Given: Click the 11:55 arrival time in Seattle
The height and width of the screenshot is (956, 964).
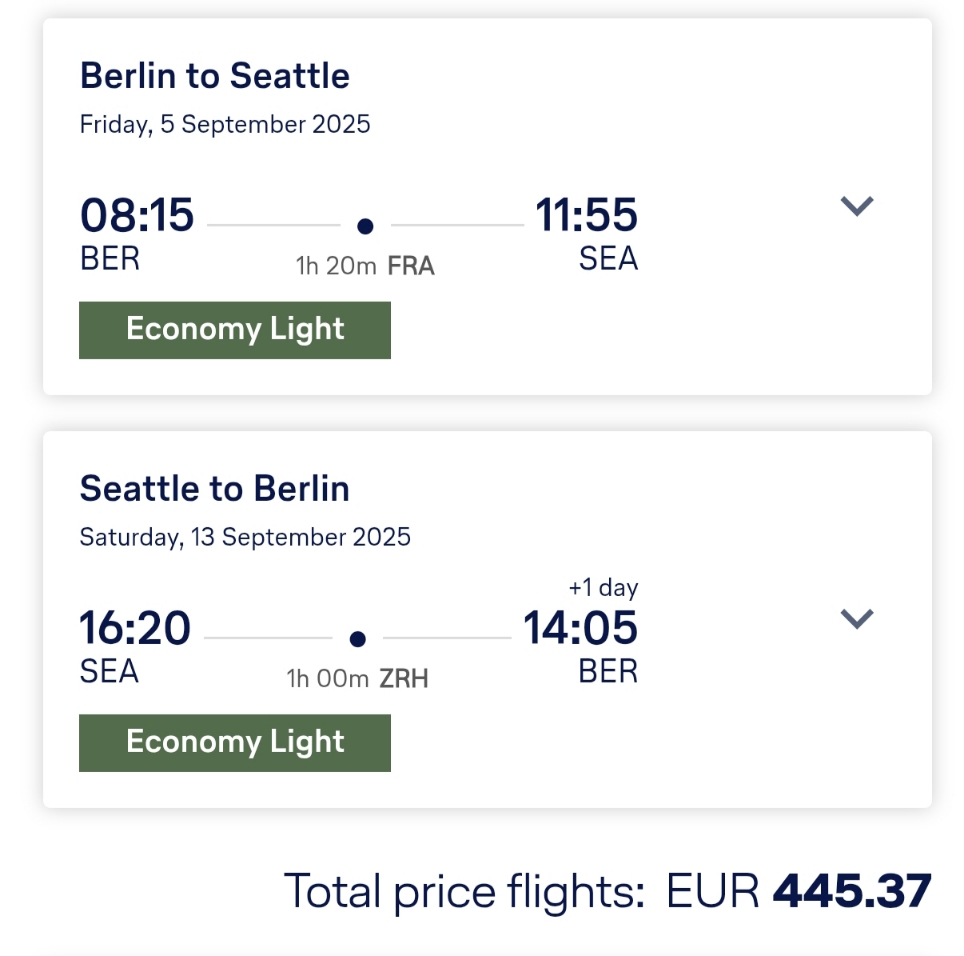Looking at the screenshot, I should [x=587, y=215].
